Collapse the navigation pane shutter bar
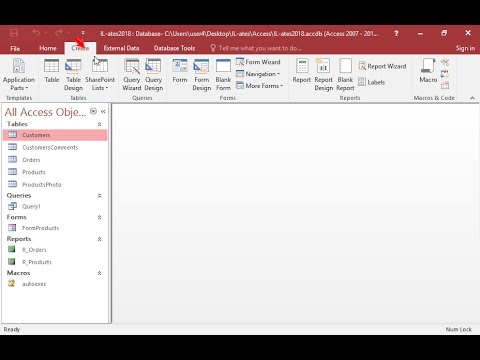The height and width of the screenshot is (360, 480). tap(103, 112)
